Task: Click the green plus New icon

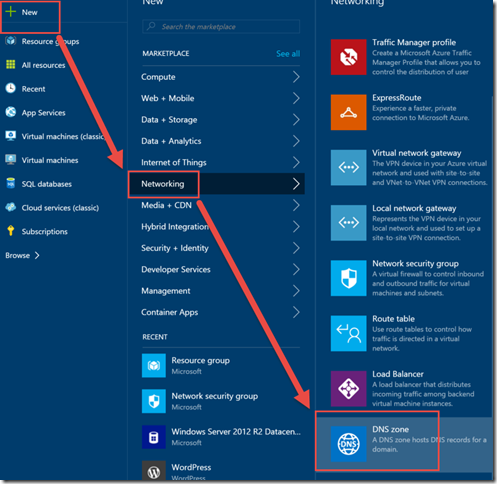Action: point(11,12)
